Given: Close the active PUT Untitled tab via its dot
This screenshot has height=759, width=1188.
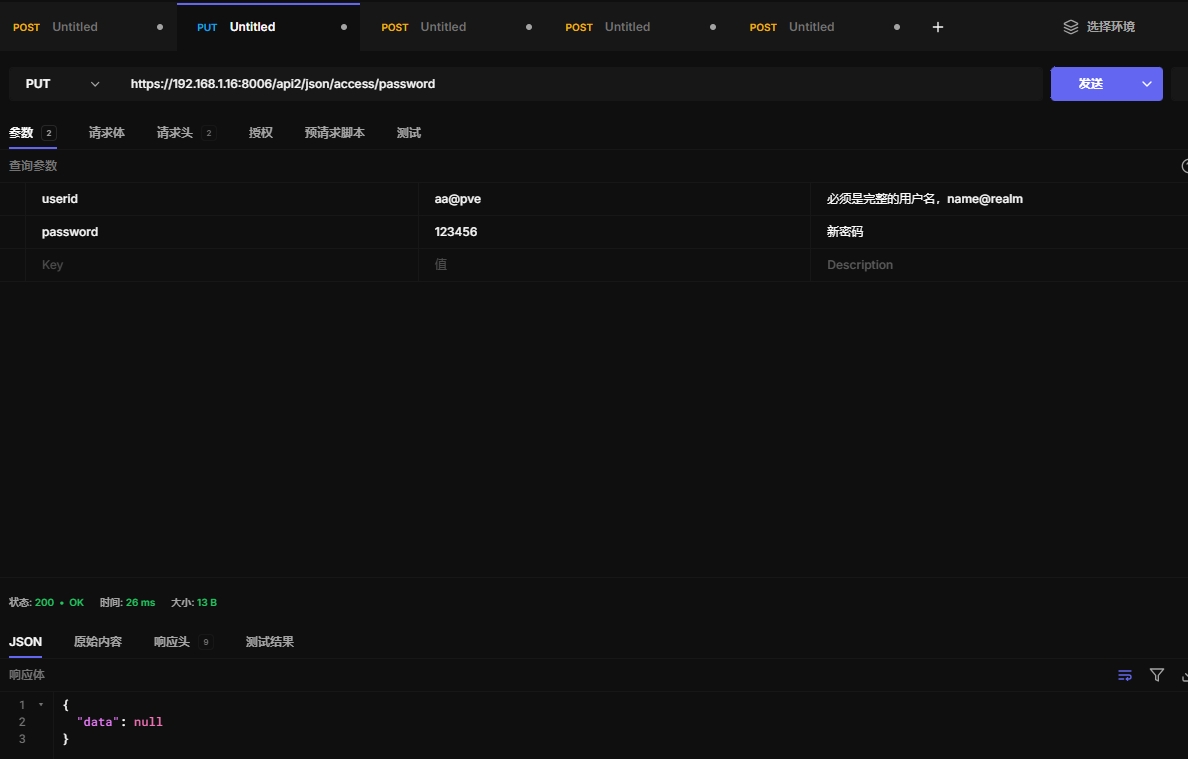Looking at the screenshot, I should (x=344, y=27).
